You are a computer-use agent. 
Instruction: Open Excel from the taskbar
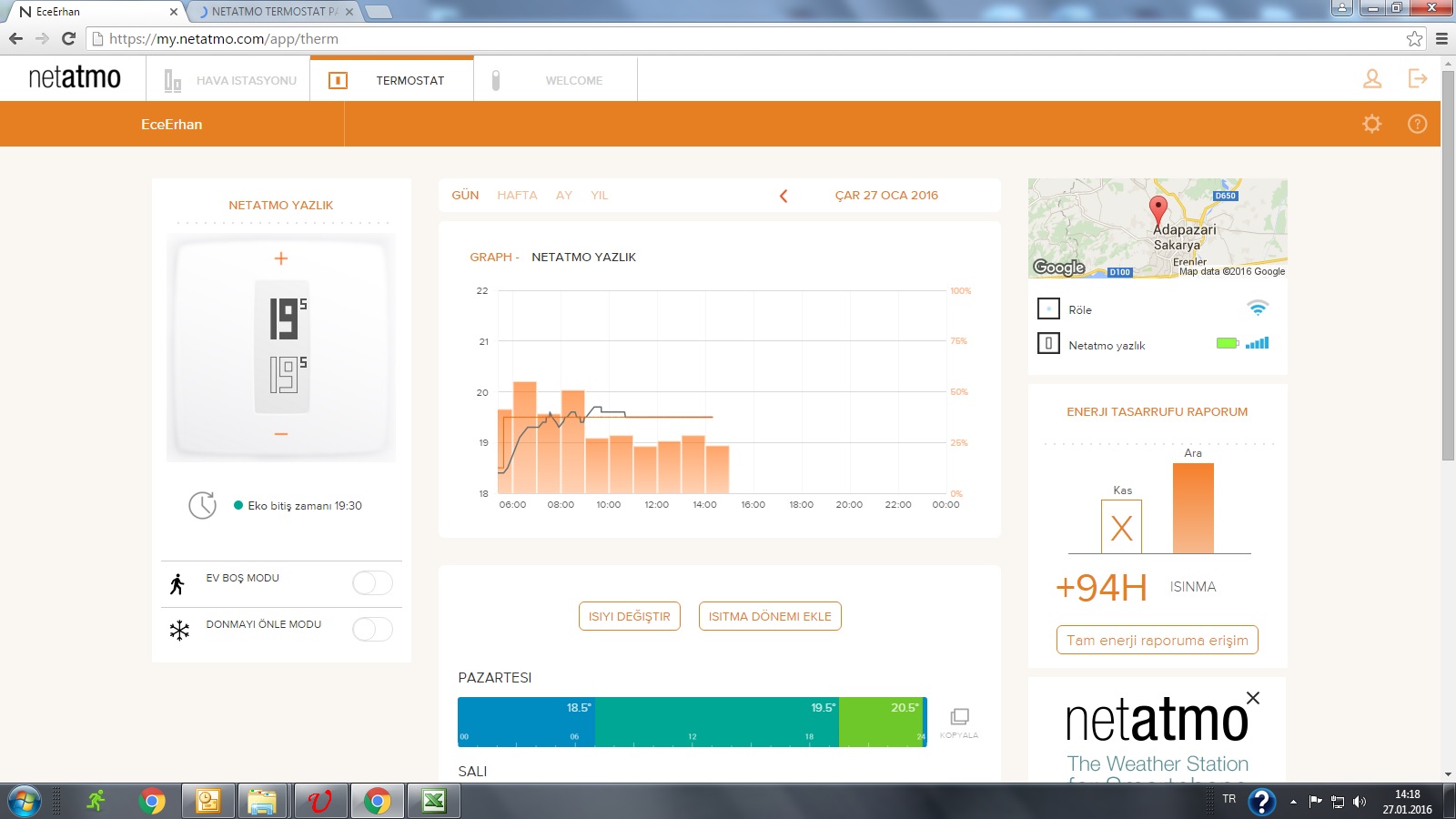tap(434, 802)
